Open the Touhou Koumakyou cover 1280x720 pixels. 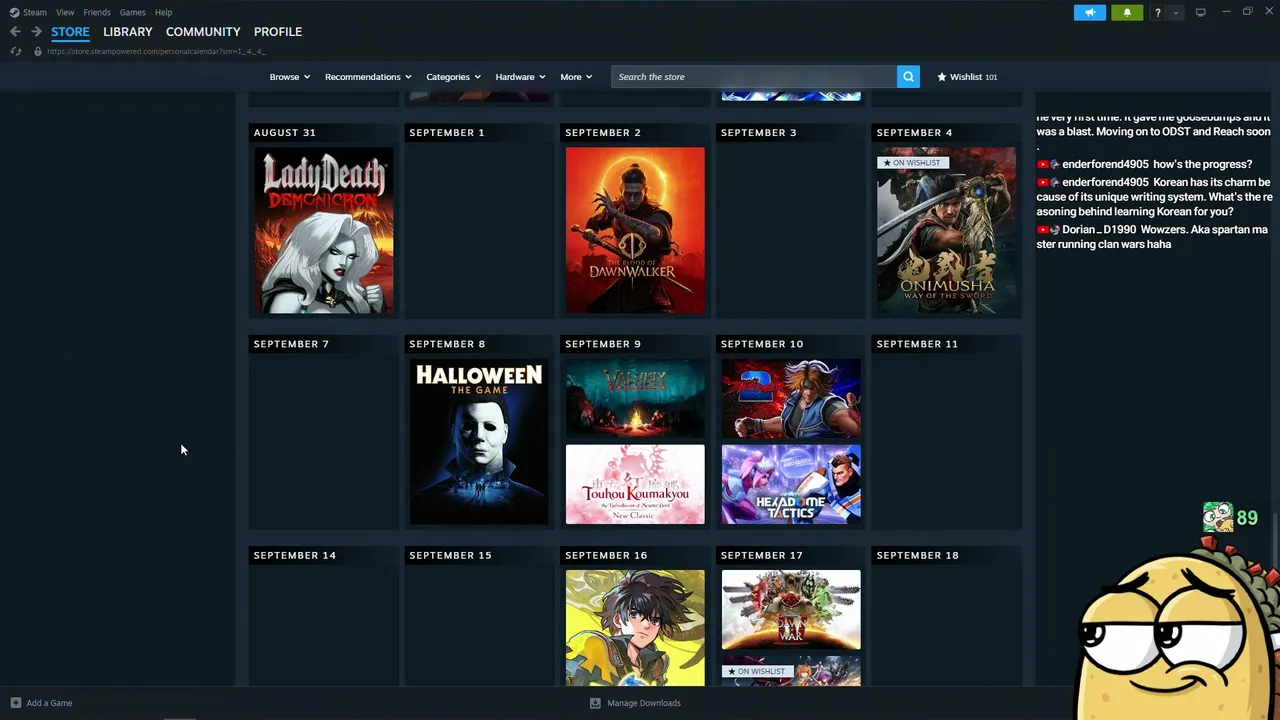(x=635, y=484)
